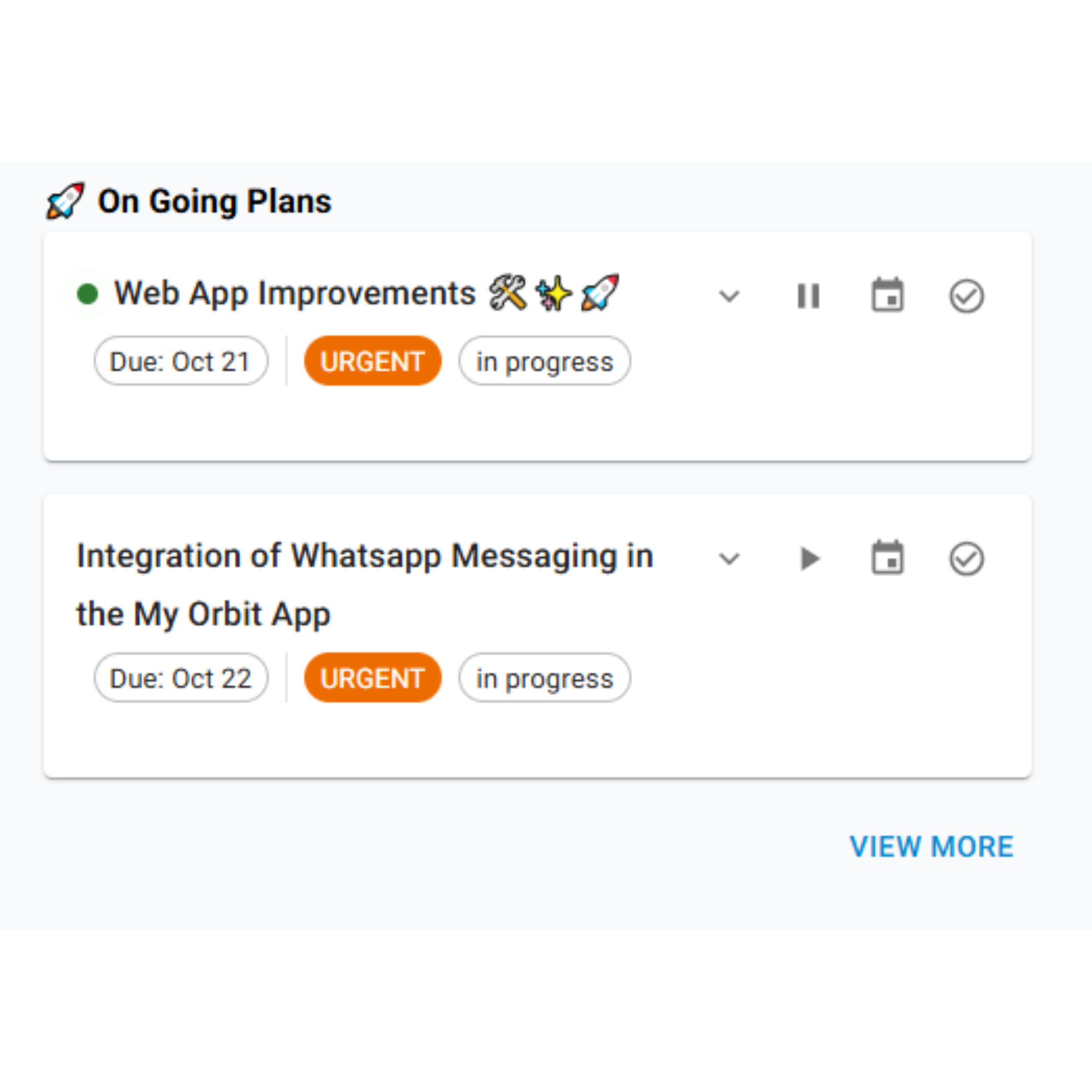1092x1092 pixels.
Task: Open the Web App Improvements plan title
Action: click(x=294, y=293)
